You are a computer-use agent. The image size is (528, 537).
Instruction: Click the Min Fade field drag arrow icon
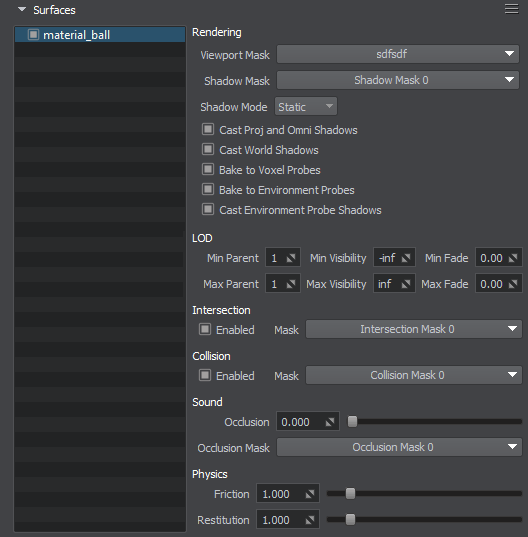[x=513, y=258]
